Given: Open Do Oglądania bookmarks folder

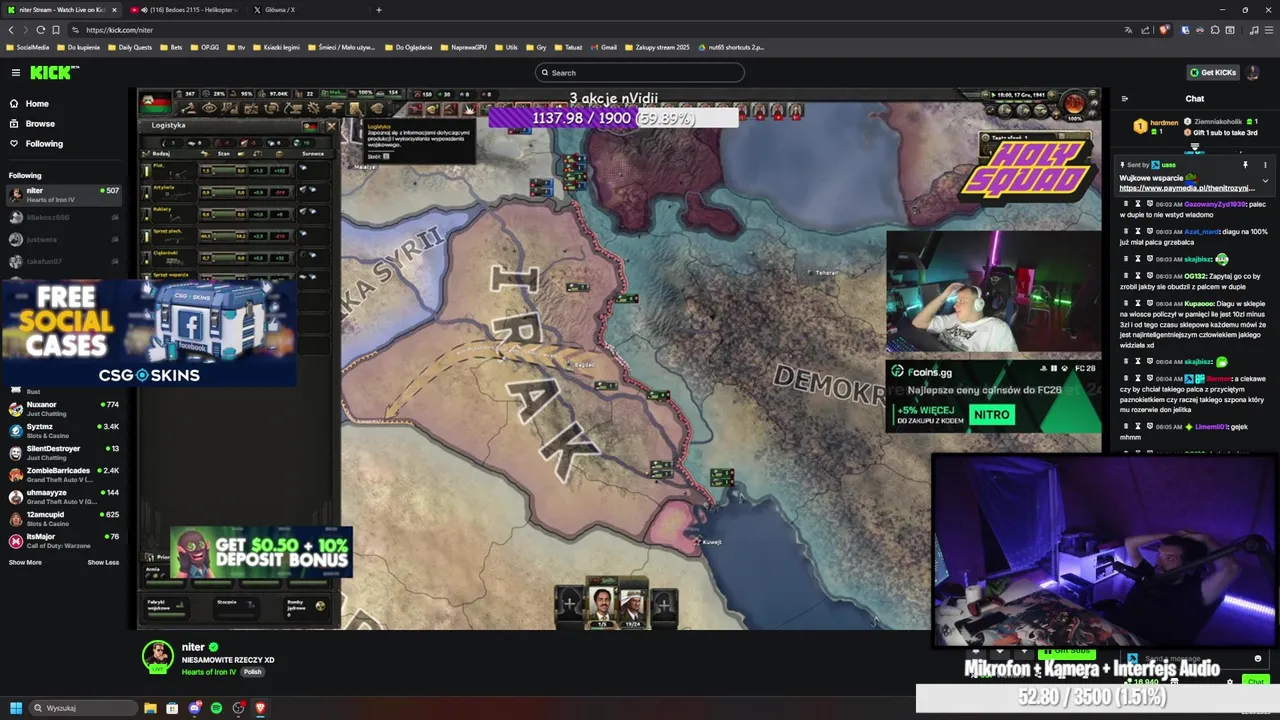Looking at the screenshot, I should 408,47.
